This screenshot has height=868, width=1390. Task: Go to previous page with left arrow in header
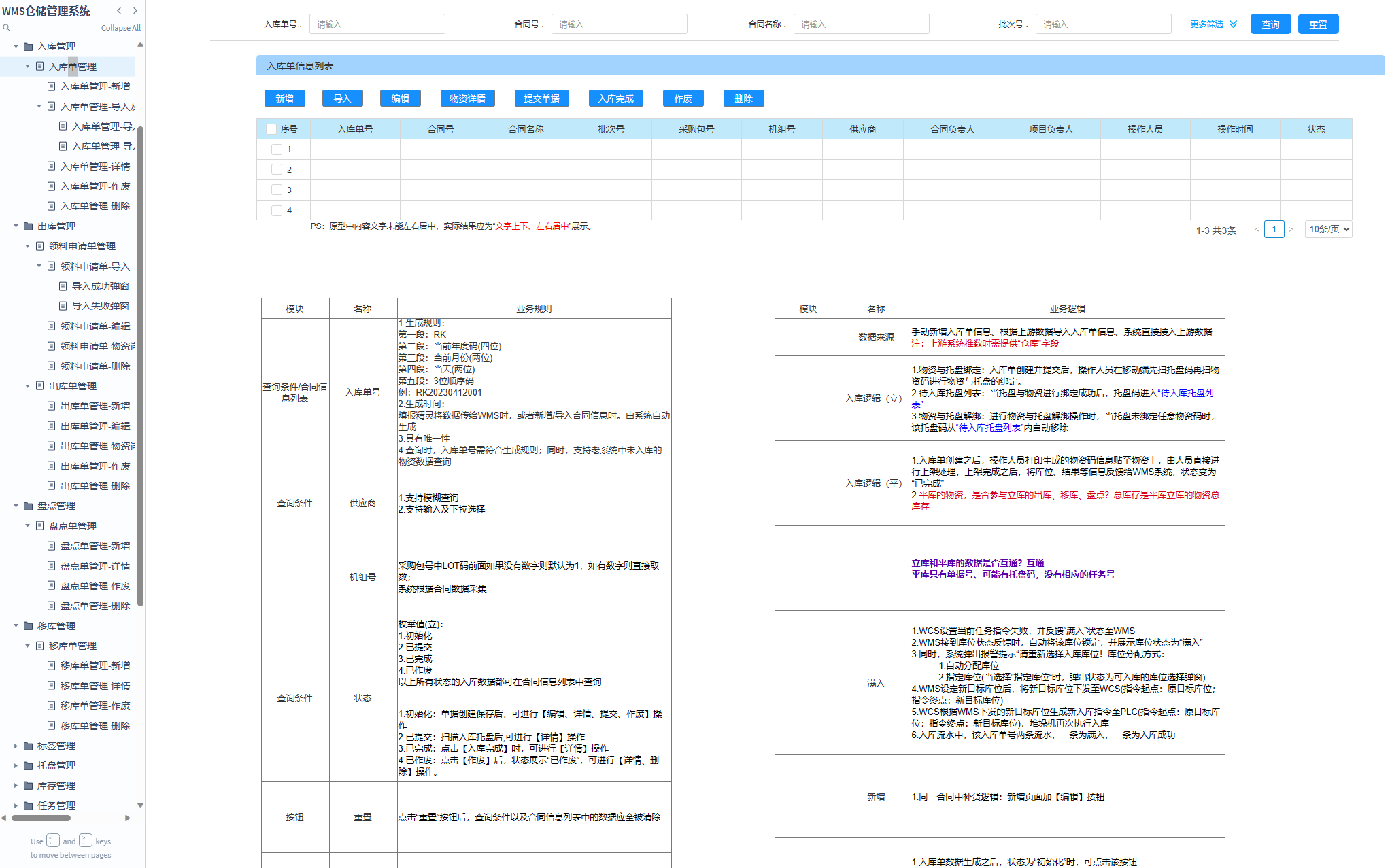click(x=119, y=10)
